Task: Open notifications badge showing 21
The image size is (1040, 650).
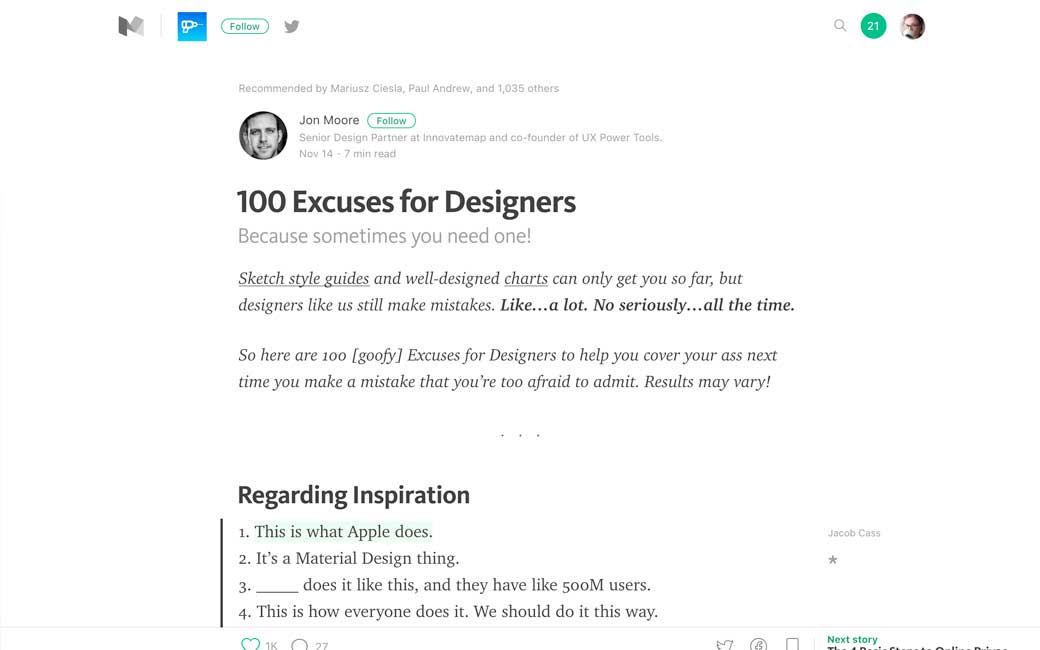Action: click(x=873, y=27)
